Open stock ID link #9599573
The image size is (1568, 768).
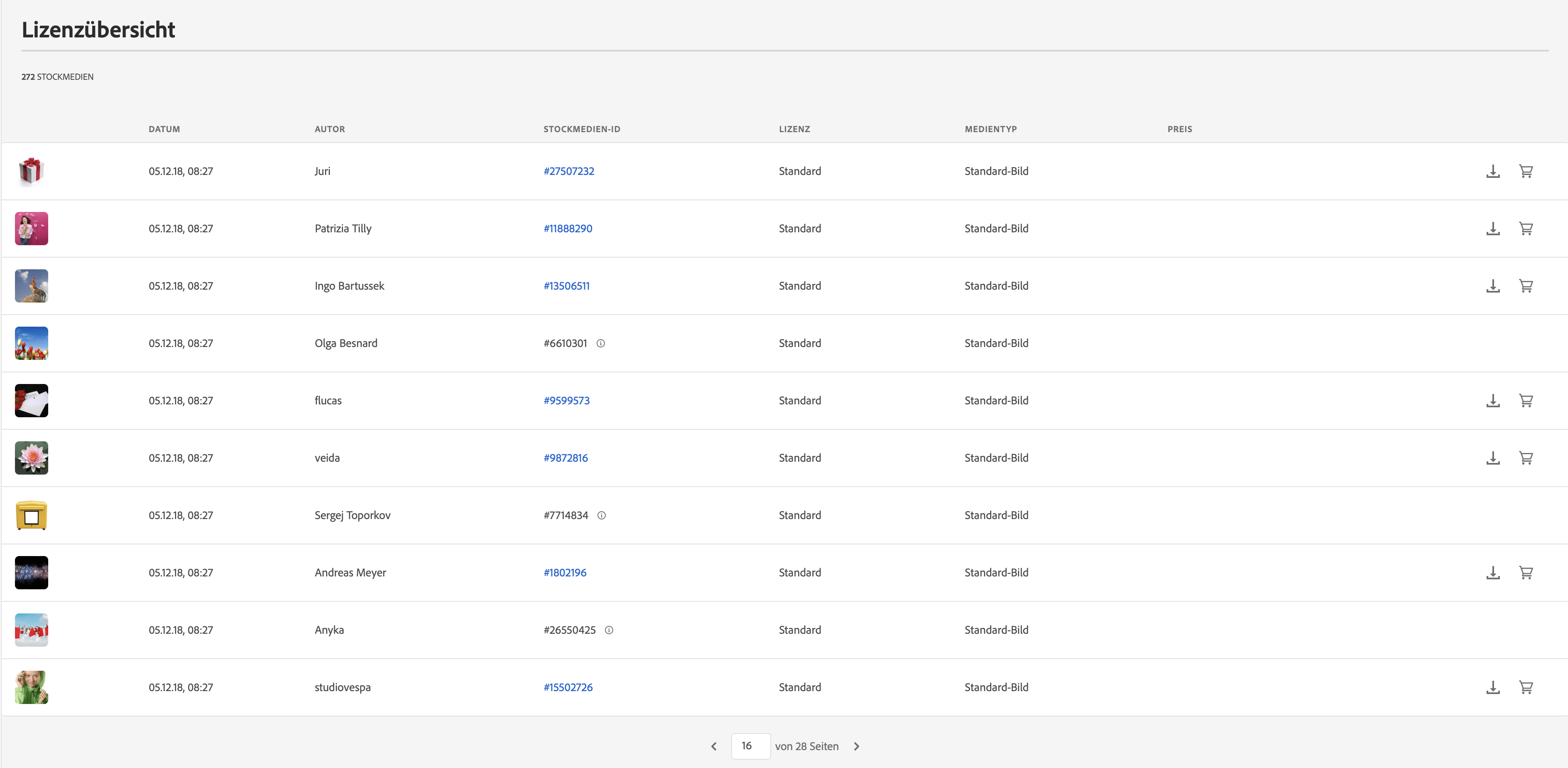[566, 401]
